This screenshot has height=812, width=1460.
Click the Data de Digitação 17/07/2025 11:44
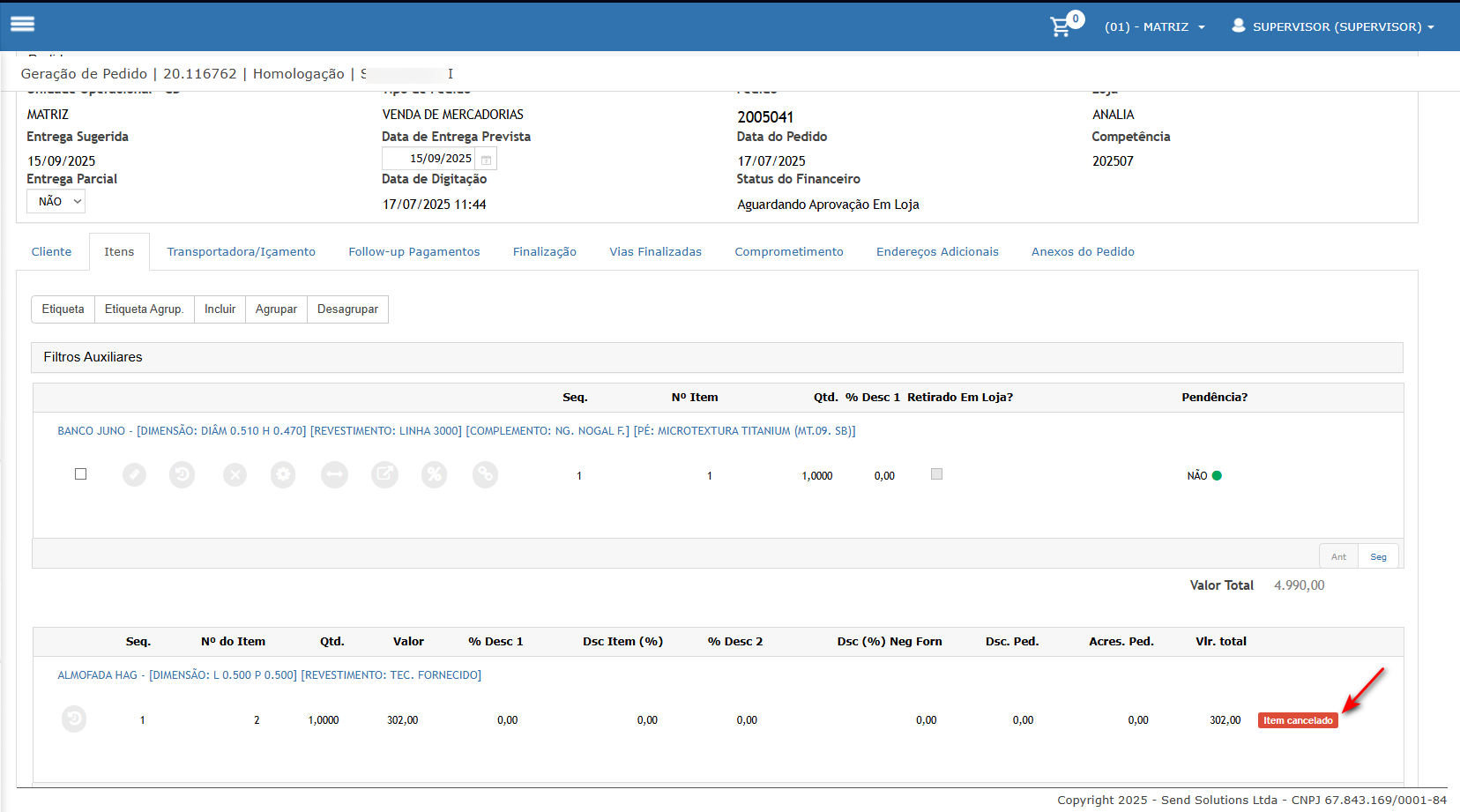click(x=435, y=205)
